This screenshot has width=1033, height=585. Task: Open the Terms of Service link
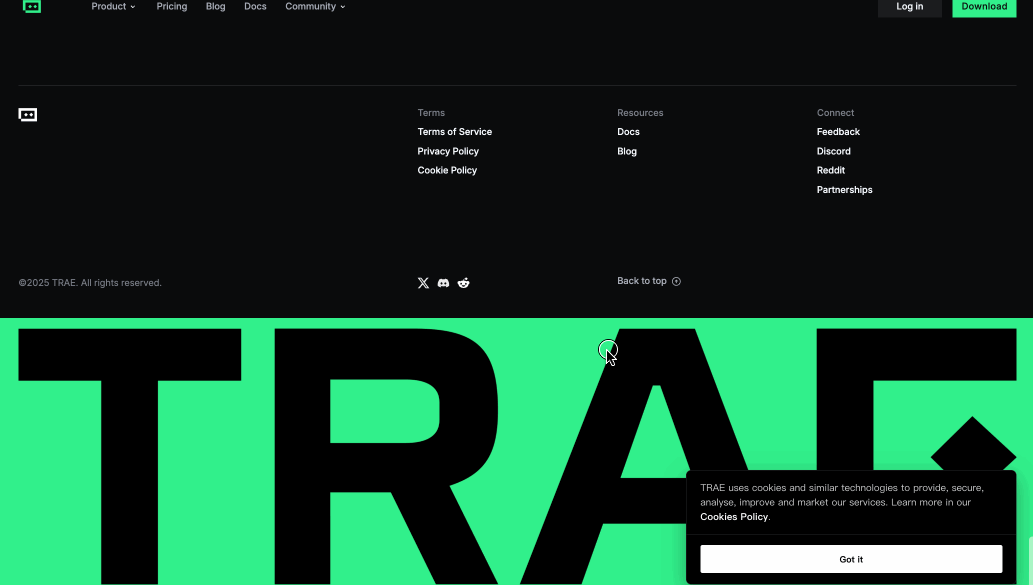(455, 132)
